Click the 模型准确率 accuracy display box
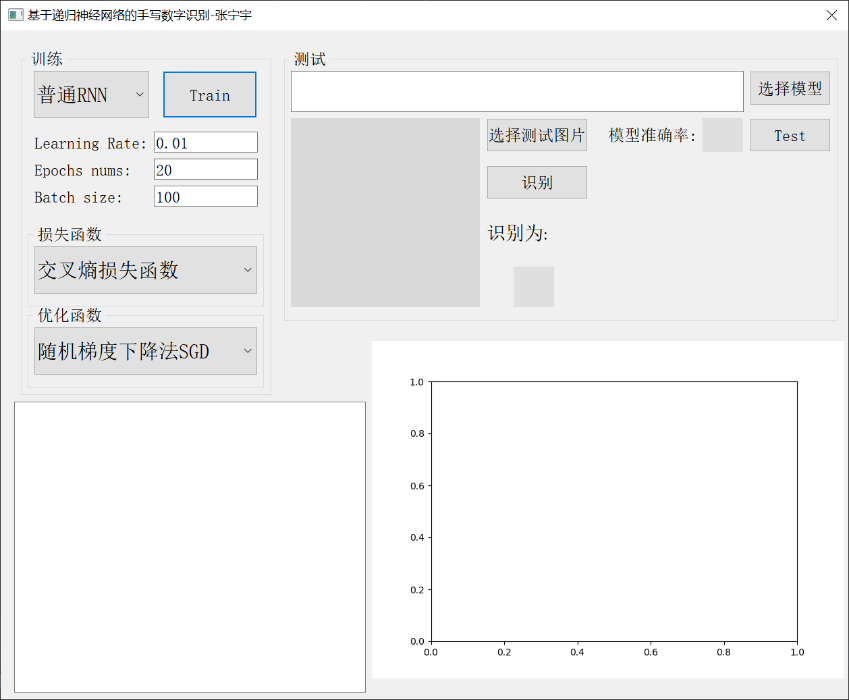Viewport: 849px width, 700px height. click(x=722, y=135)
